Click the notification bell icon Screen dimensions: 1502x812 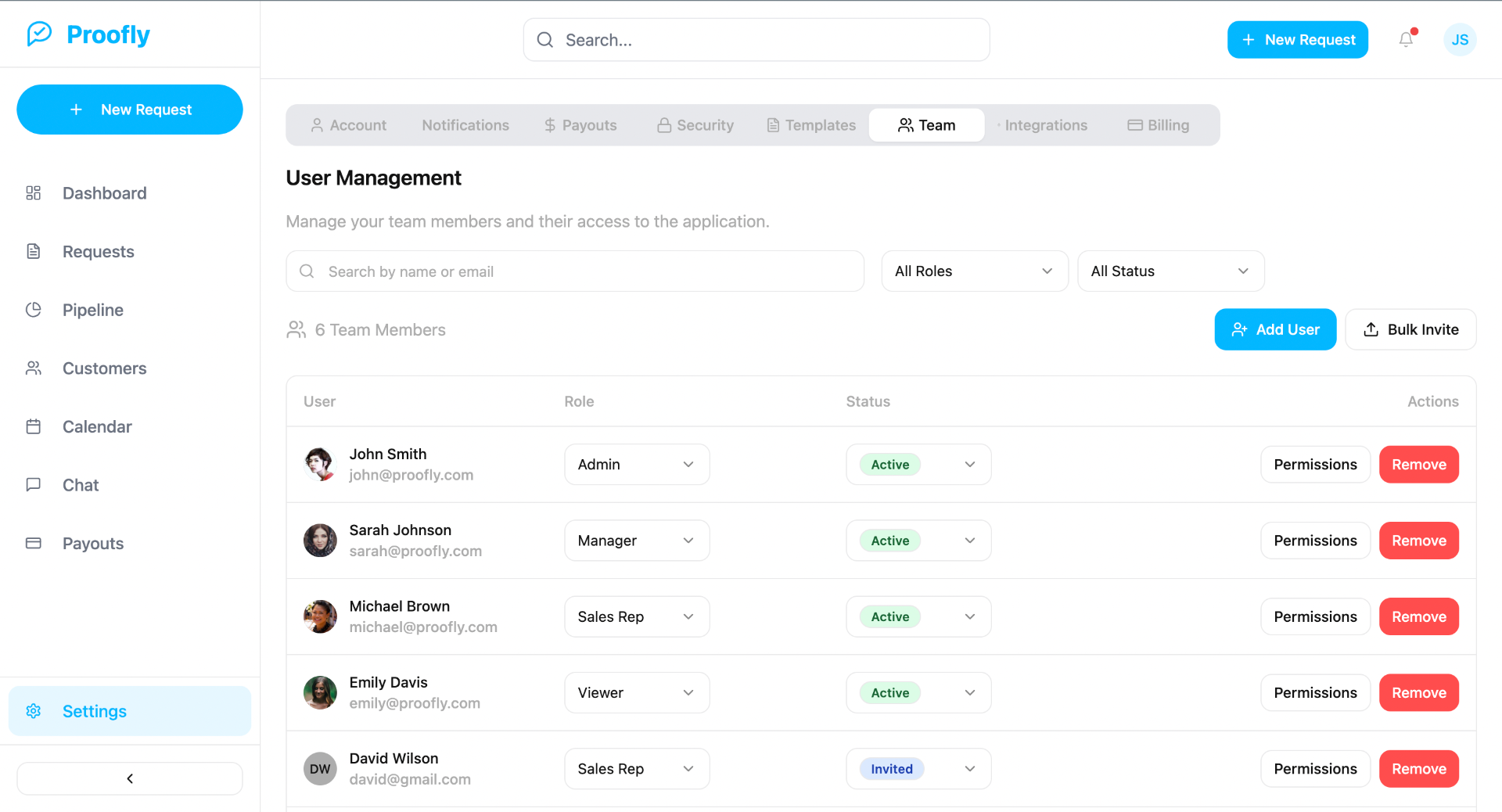coord(1406,39)
